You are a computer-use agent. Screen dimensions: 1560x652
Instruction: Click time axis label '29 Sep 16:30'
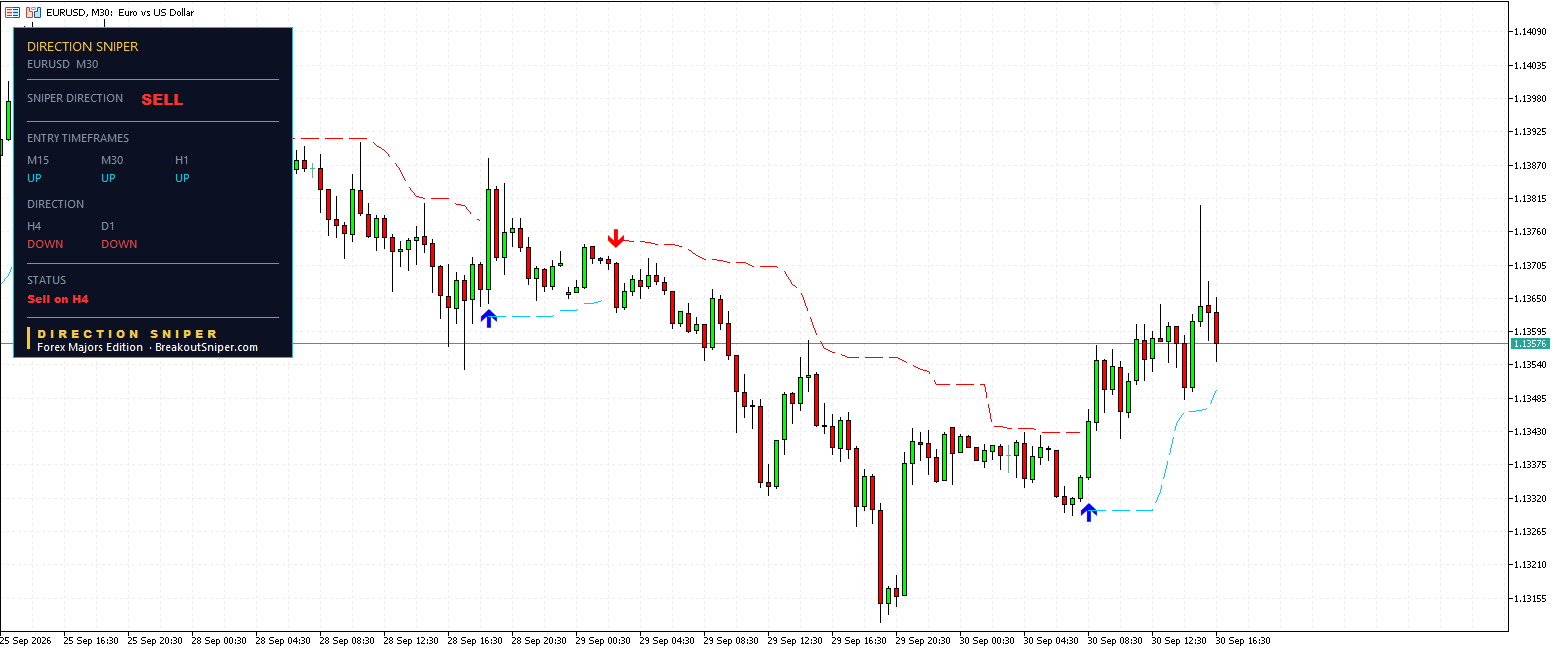click(x=859, y=640)
